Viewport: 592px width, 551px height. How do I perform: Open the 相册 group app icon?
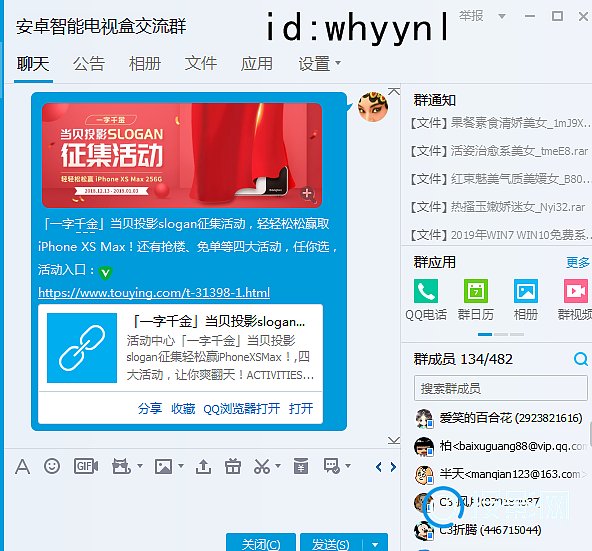point(526,291)
